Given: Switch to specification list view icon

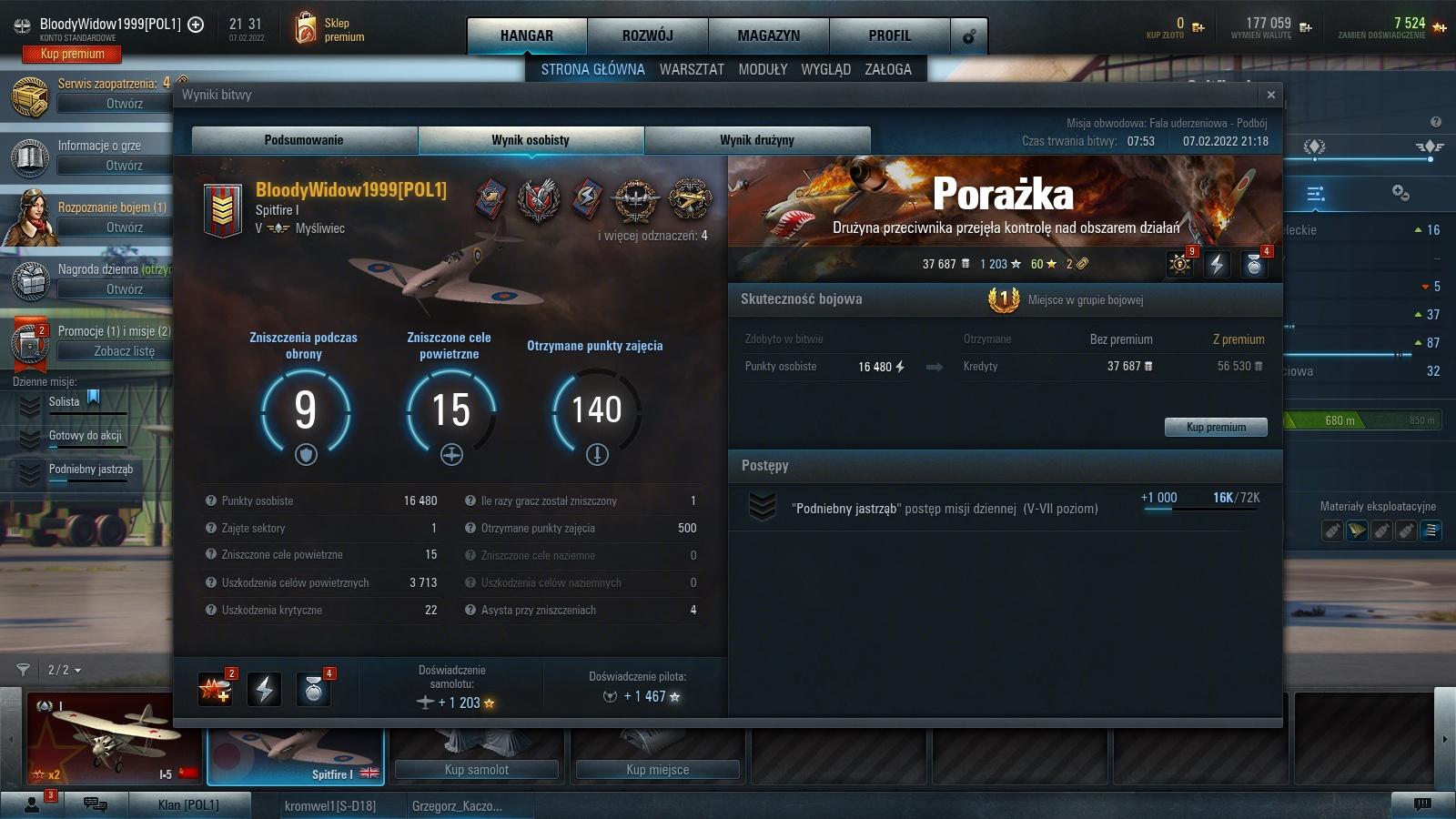Looking at the screenshot, I should pos(1315,194).
